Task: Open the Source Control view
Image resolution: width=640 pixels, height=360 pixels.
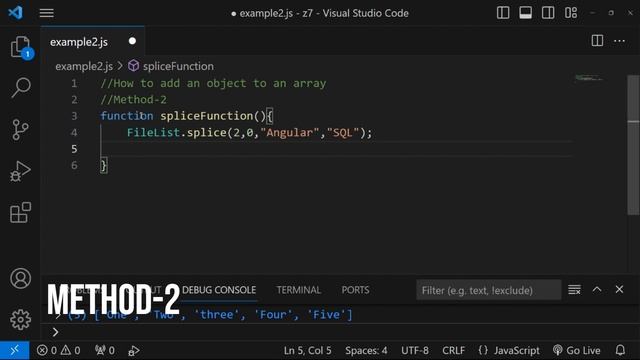Action: click(20, 130)
